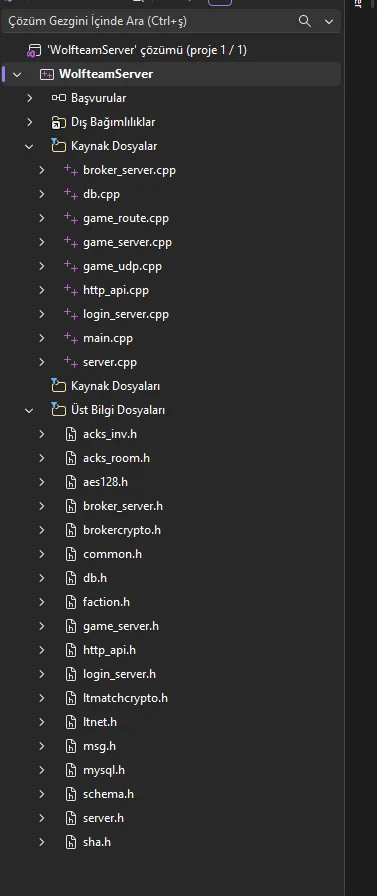Screen dimensions: 377x896
Task: Click the Dış Bağımlılıklar folder icon
Action: [58, 122]
